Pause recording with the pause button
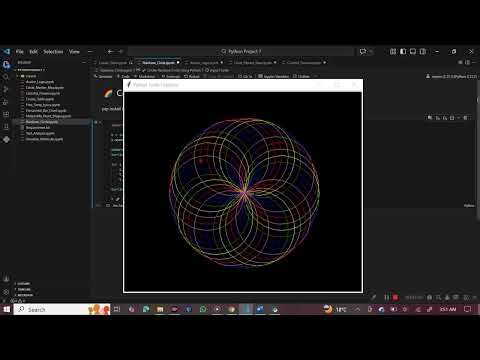Viewport: 480px width, 360px height. [x=386, y=297]
